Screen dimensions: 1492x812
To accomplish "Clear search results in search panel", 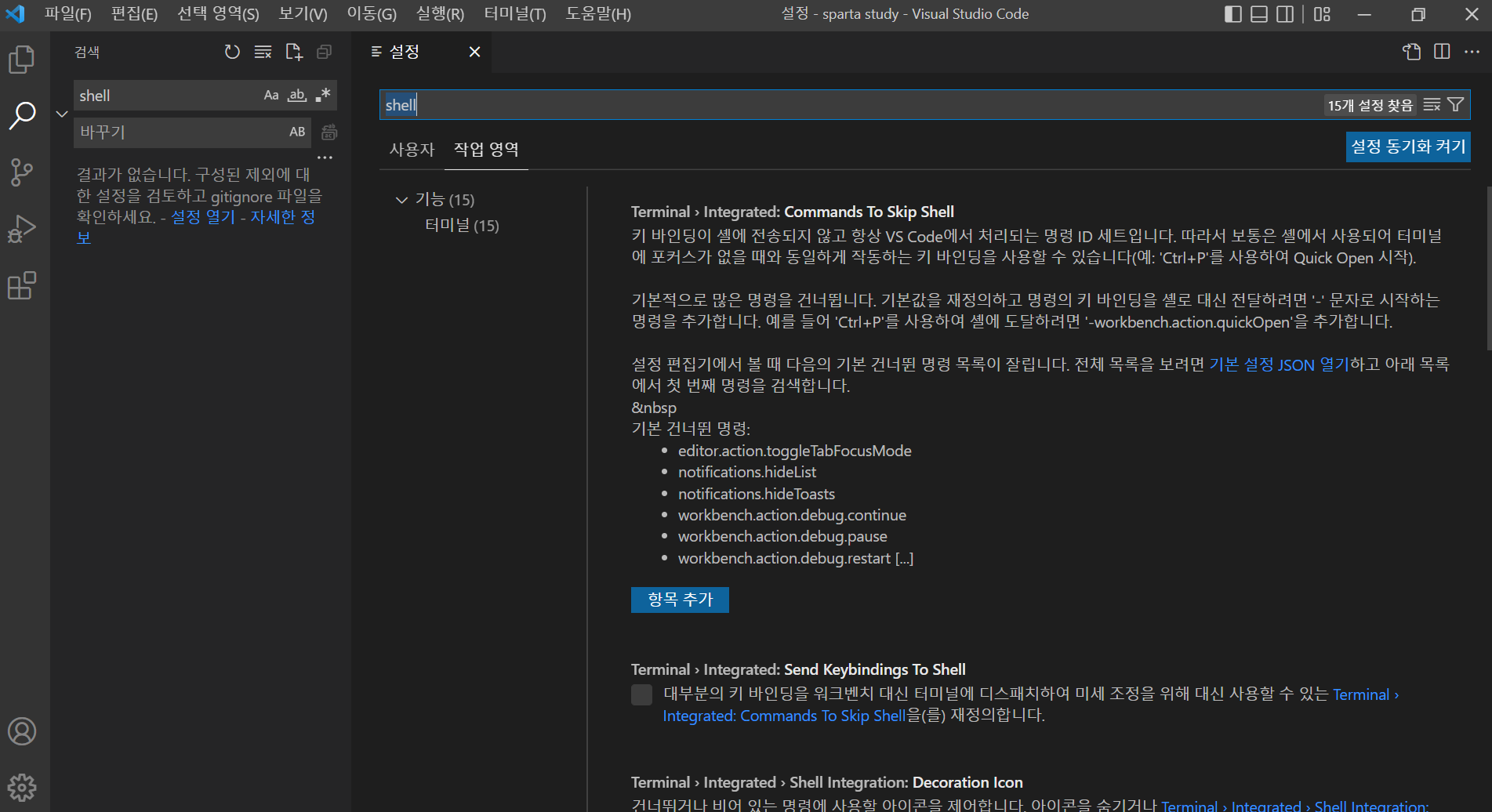I will point(263,52).
